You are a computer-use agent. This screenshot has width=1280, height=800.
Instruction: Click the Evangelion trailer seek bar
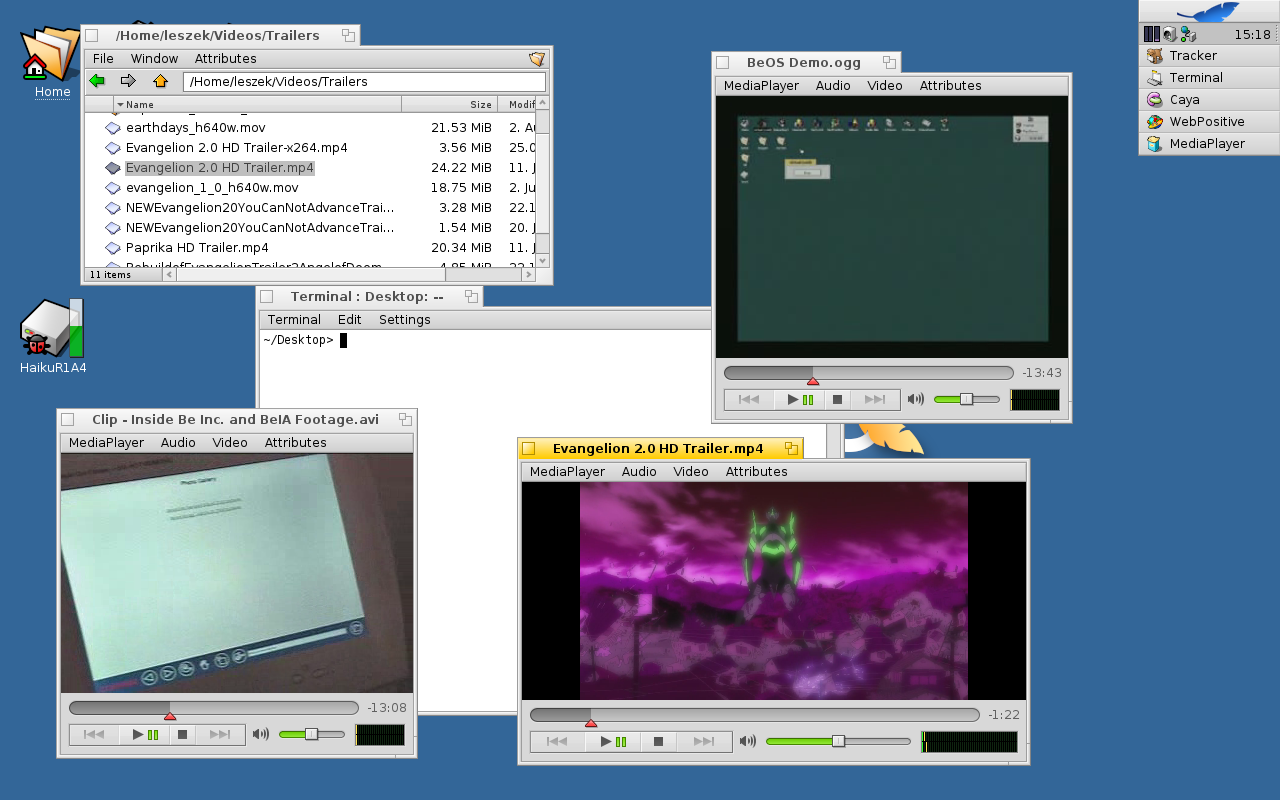coord(754,715)
